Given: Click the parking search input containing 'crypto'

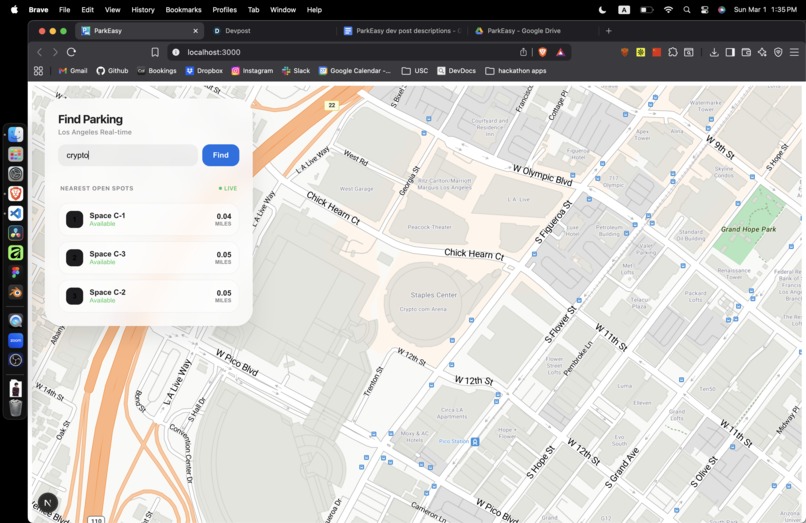Looking at the screenshot, I should [127, 155].
